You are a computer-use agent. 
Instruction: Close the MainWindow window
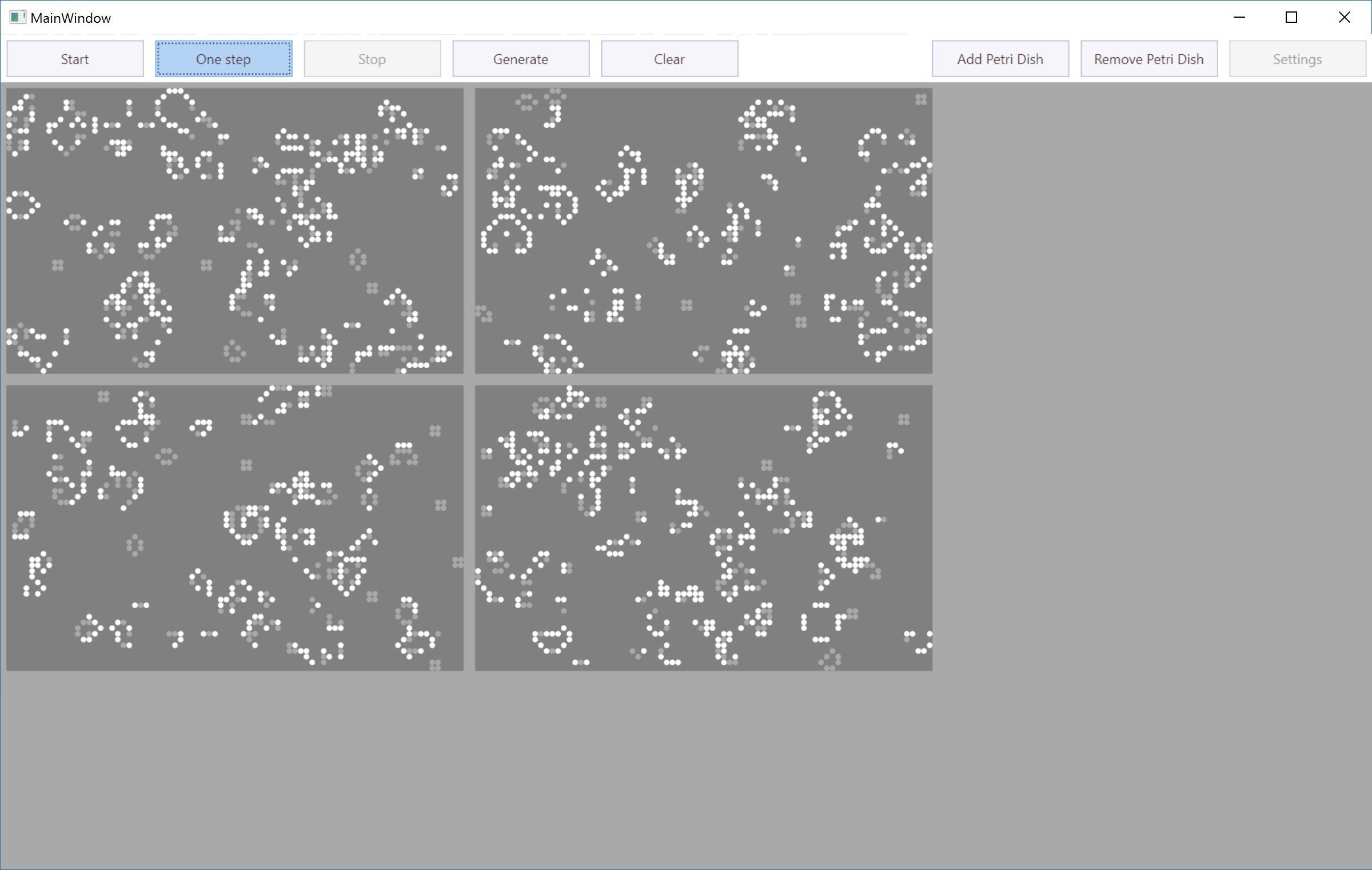tap(1344, 18)
